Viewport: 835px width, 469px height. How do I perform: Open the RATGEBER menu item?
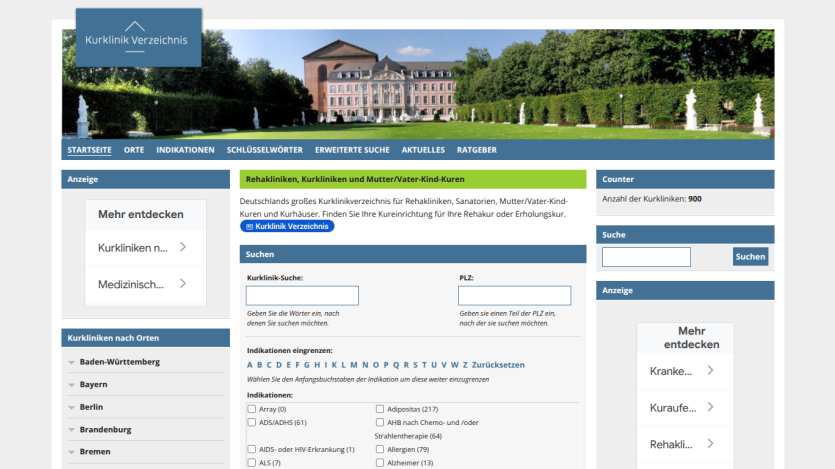[477, 150]
